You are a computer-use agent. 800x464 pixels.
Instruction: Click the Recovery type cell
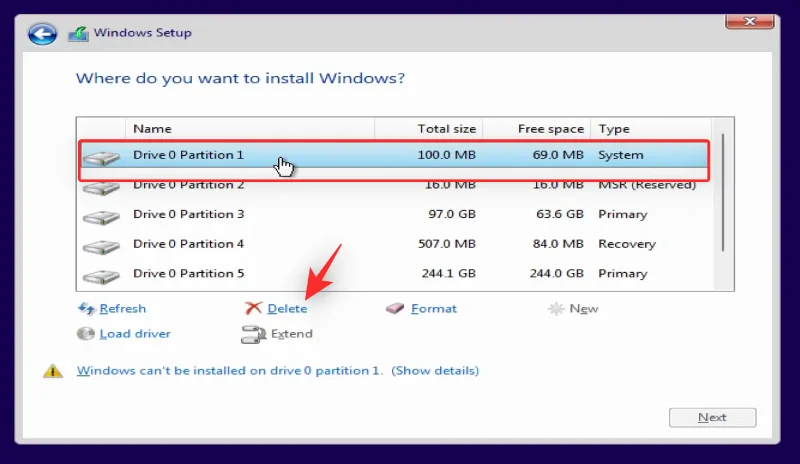coord(627,244)
